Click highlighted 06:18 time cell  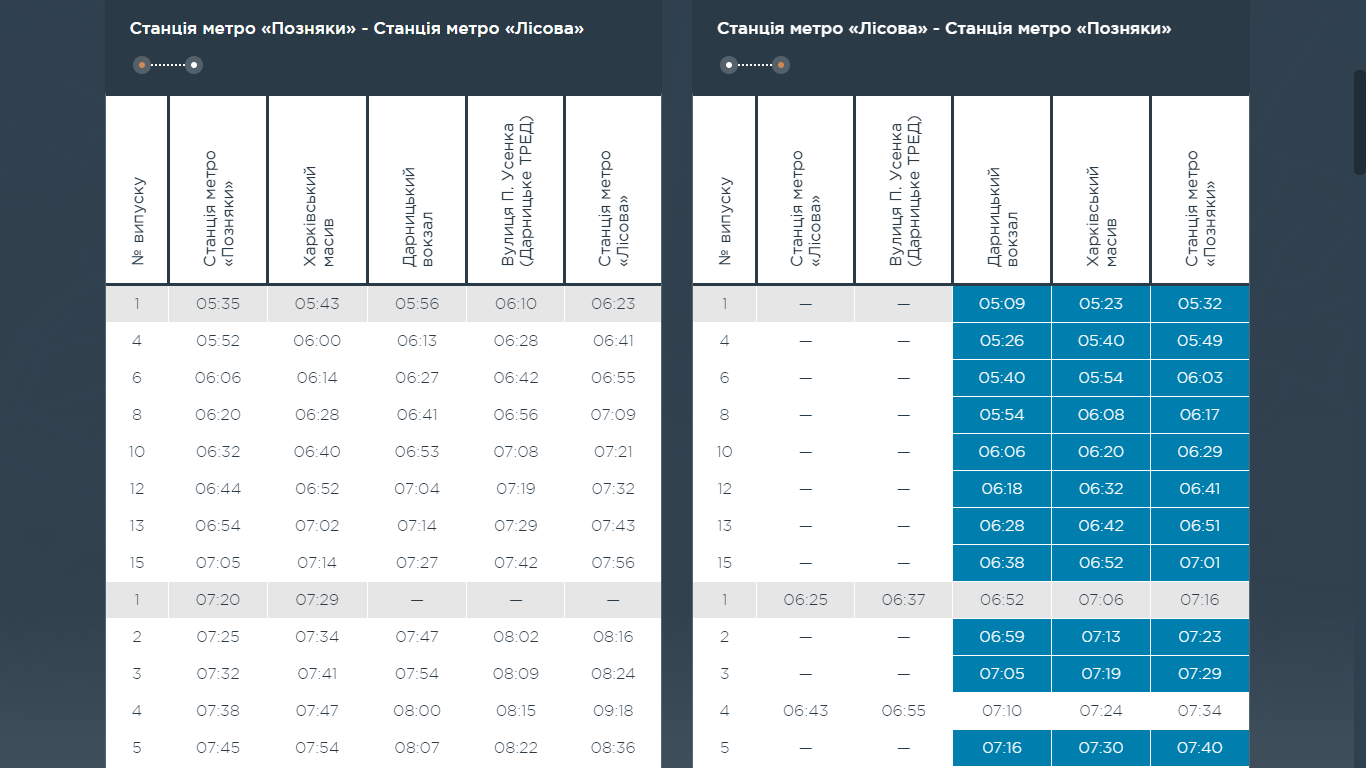pos(1002,489)
